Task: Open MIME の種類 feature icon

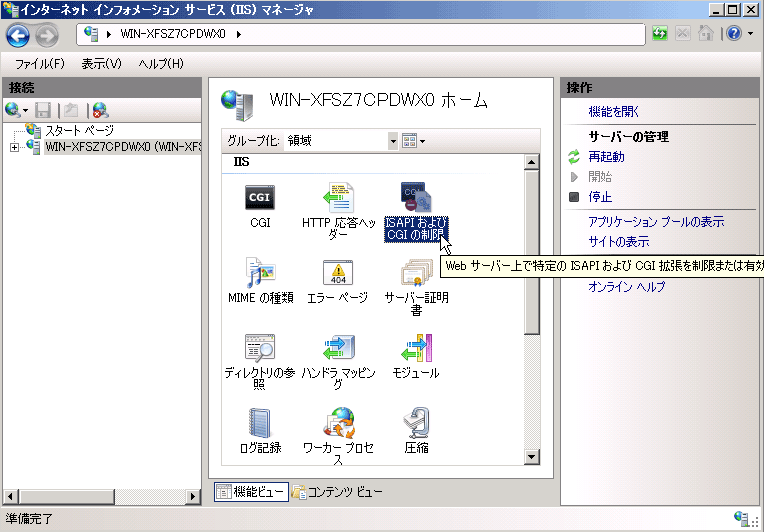Action: pos(260,273)
